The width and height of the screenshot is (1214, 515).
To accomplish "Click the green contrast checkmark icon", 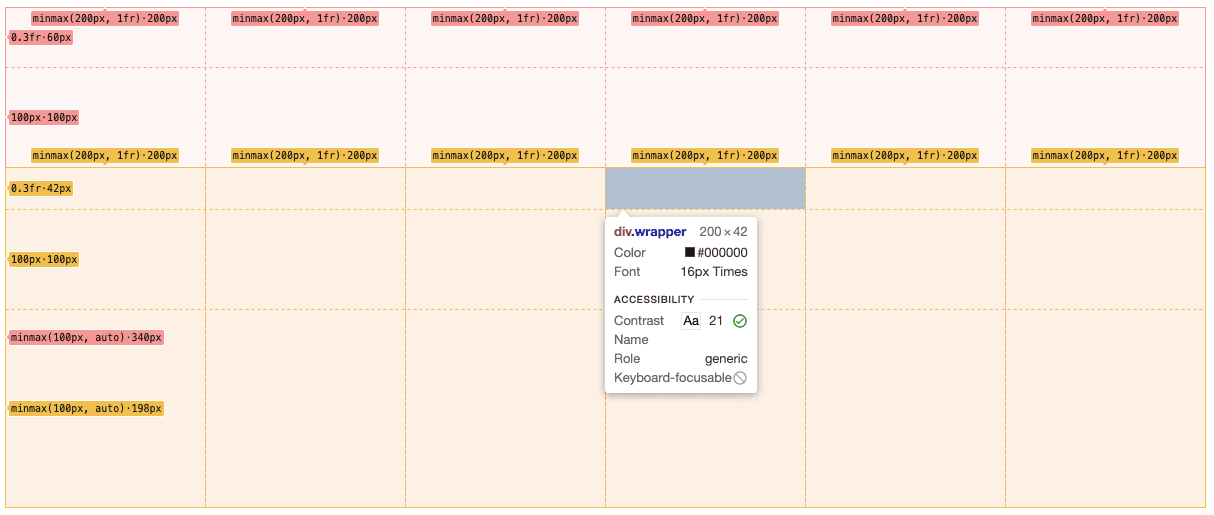I will (x=740, y=321).
